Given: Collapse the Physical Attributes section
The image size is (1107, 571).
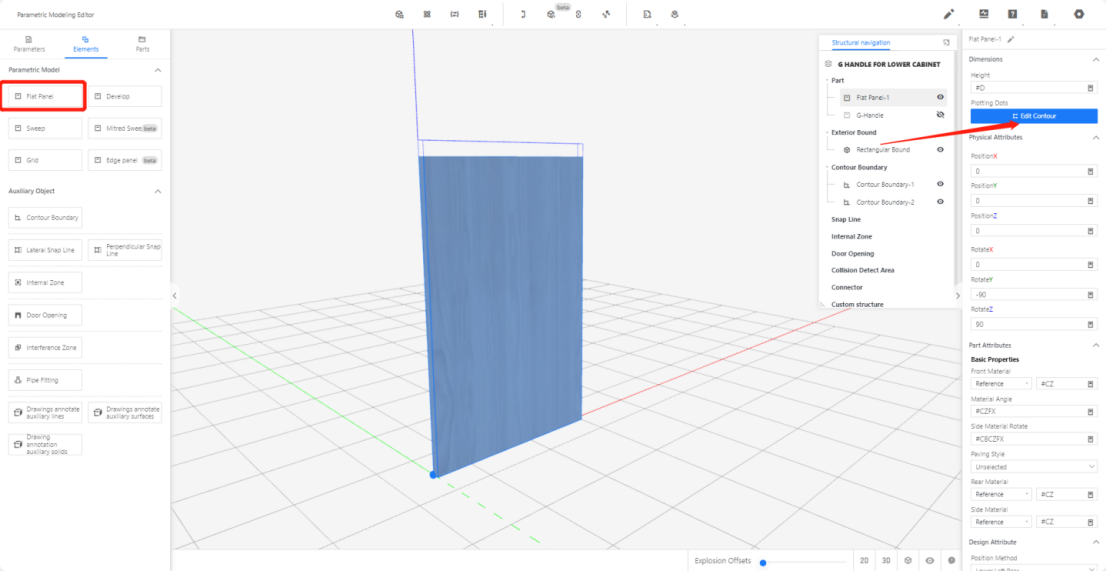Looking at the screenshot, I should [1095, 138].
